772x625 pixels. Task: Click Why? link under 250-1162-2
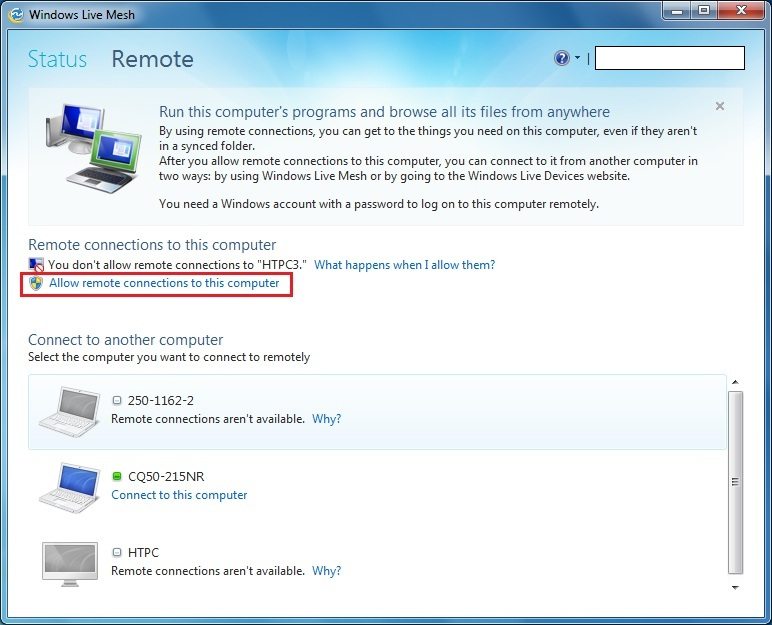coord(326,419)
